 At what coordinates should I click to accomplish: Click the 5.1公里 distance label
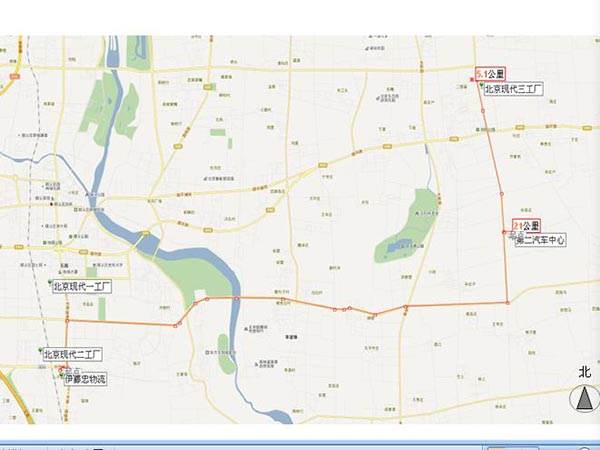pyautogui.click(x=491, y=74)
